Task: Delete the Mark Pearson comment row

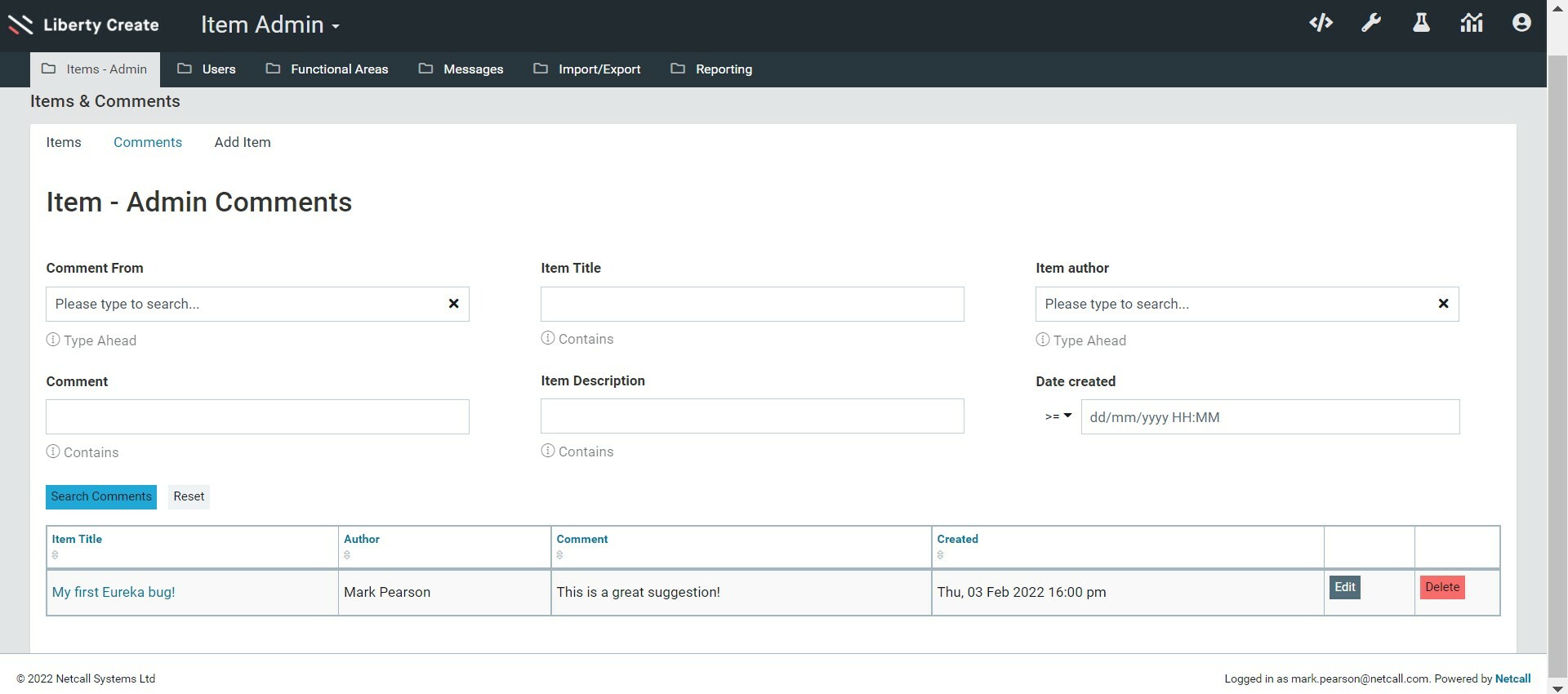Action: 1441,587
